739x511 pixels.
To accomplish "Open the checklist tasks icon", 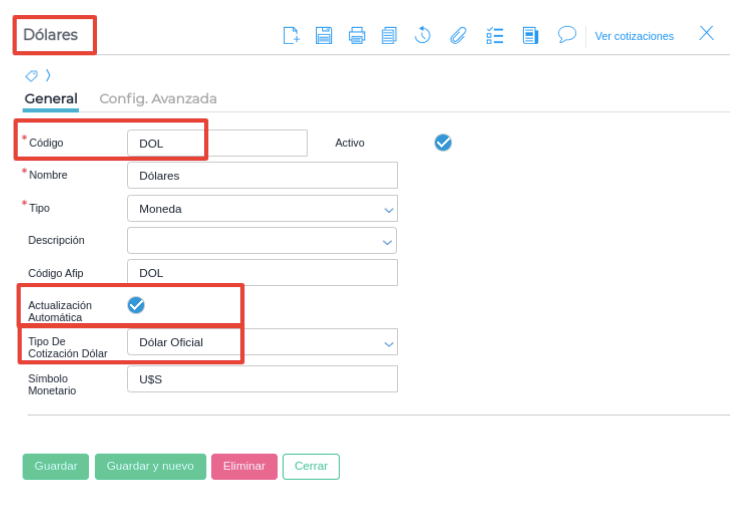I will tap(494, 35).
